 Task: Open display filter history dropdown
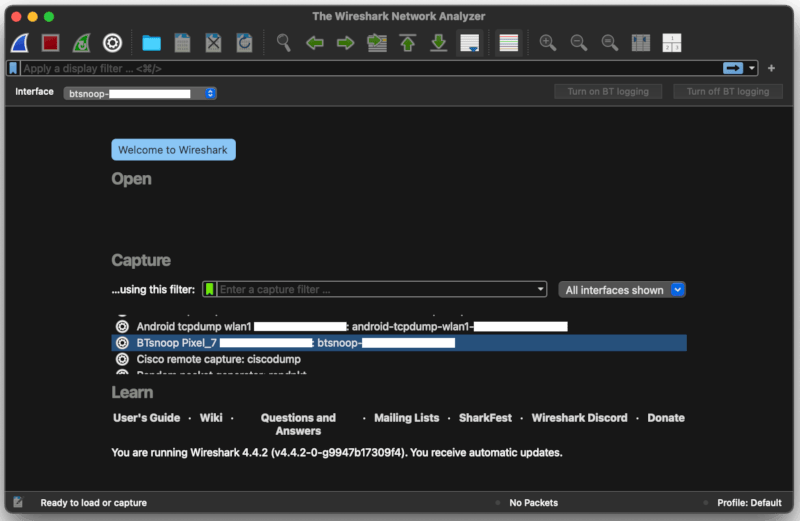point(752,68)
